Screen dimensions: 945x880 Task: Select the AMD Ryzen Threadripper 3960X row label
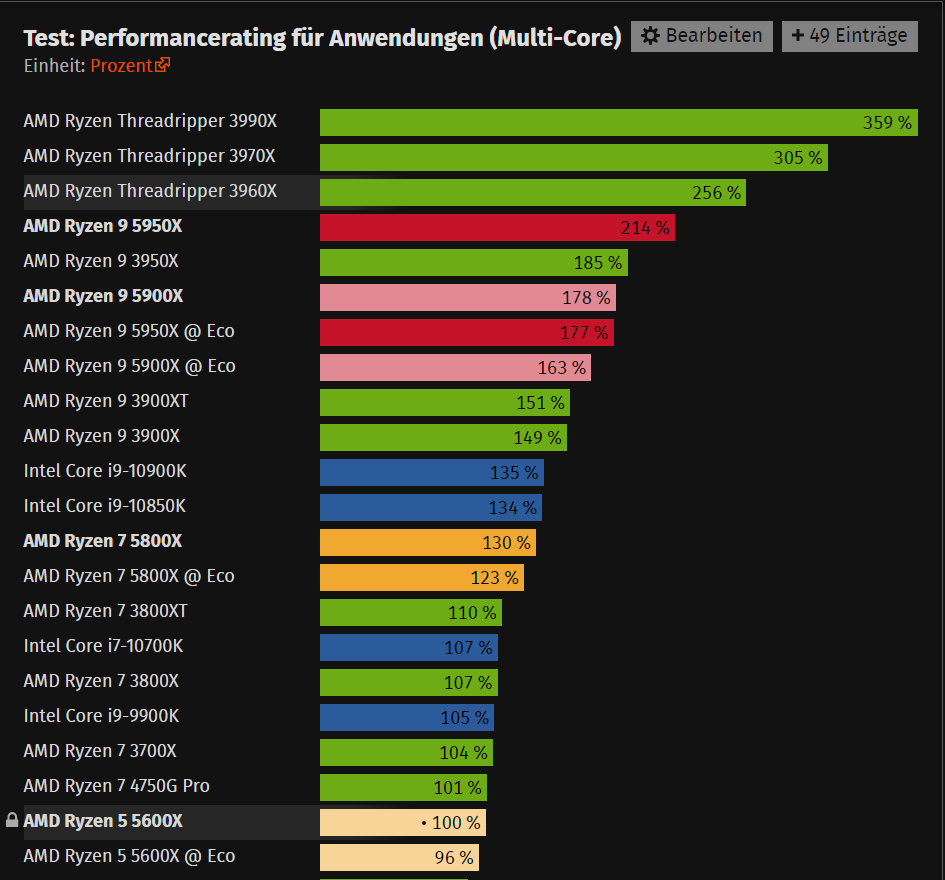(x=150, y=191)
